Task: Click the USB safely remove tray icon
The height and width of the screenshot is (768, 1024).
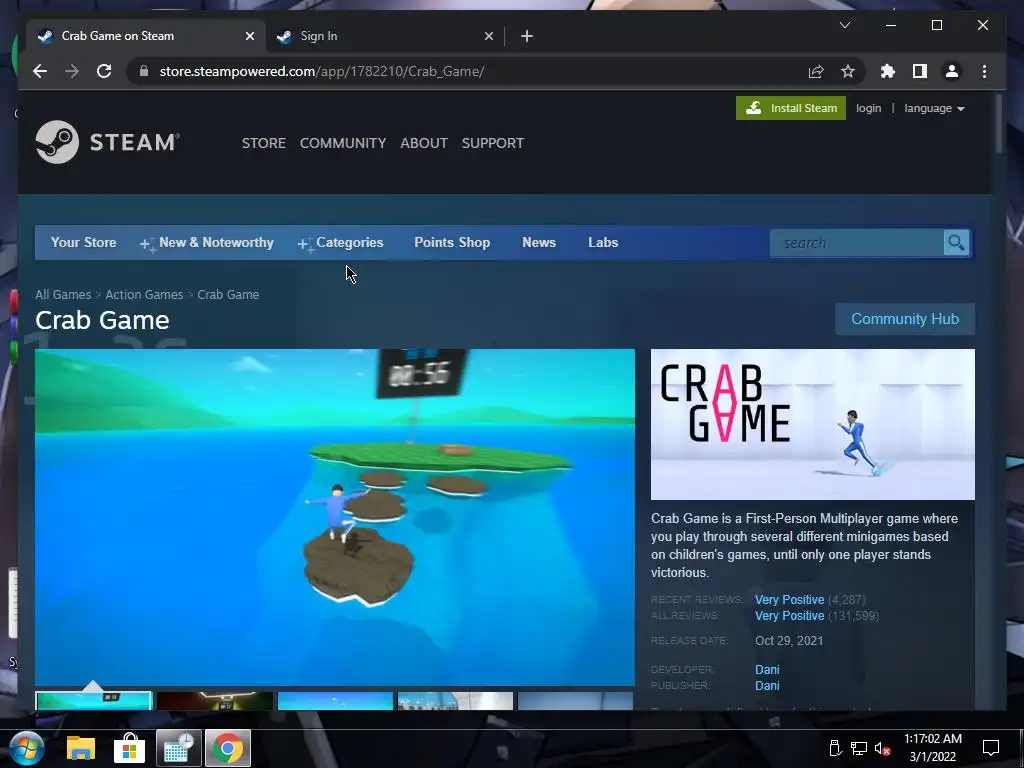Action: pos(835,748)
